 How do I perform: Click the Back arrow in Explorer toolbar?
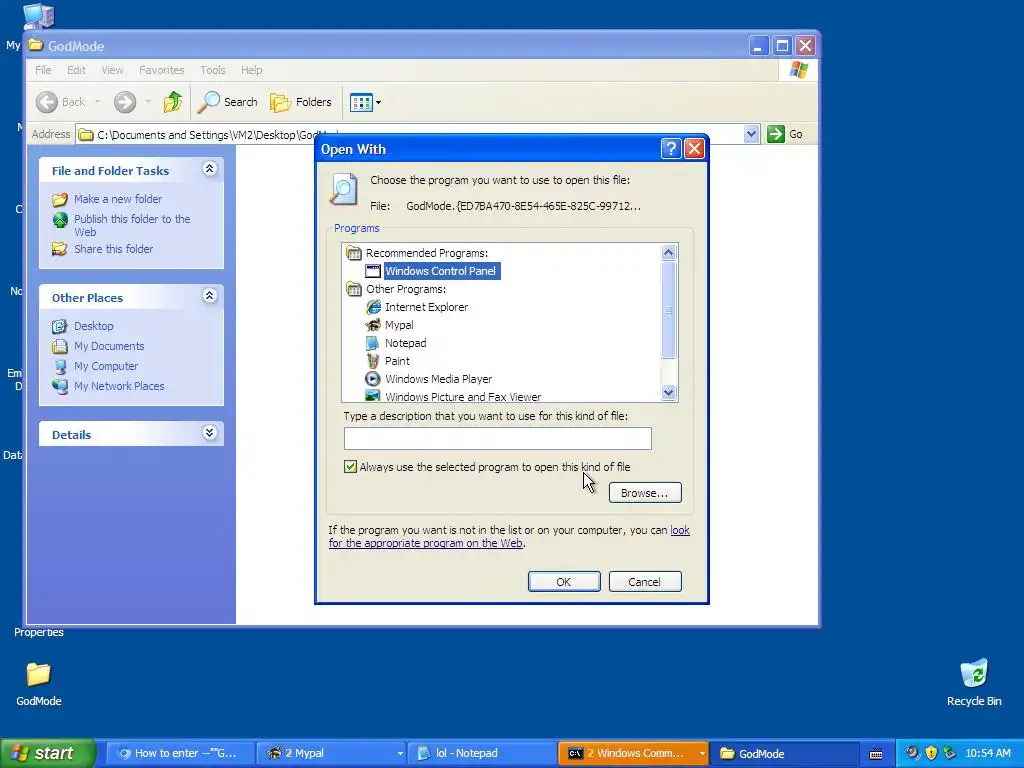47,102
